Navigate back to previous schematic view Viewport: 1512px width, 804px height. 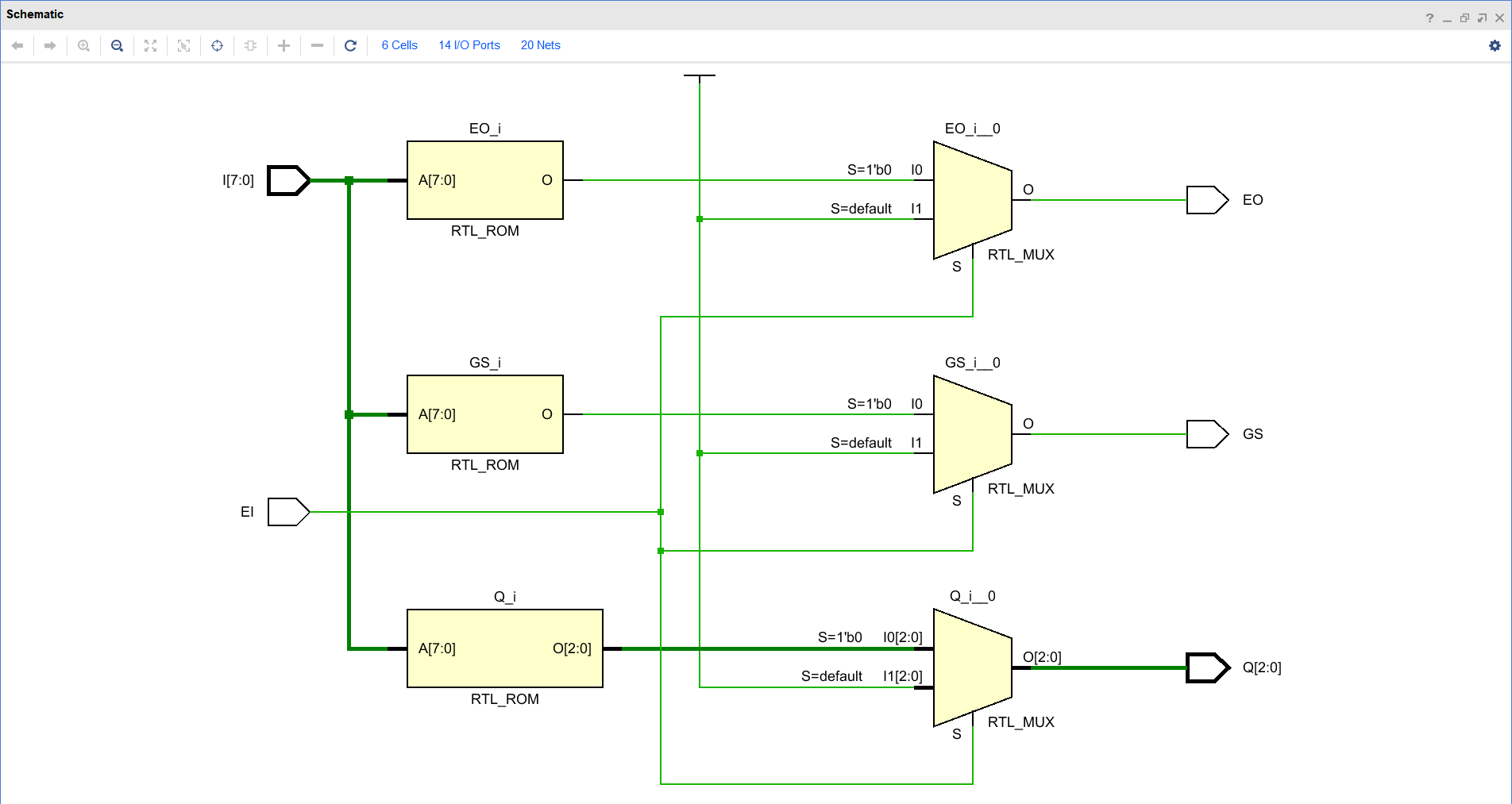17,45
